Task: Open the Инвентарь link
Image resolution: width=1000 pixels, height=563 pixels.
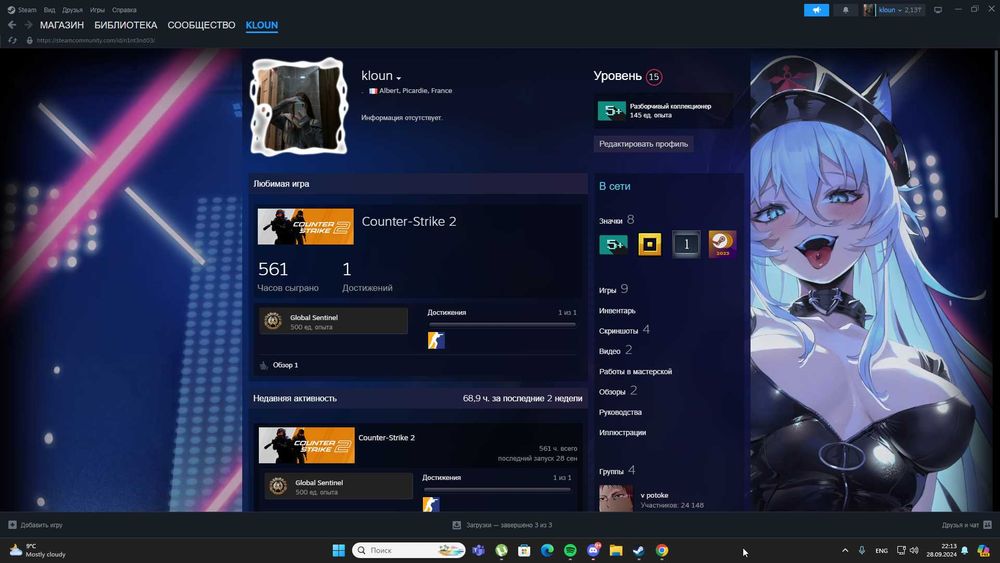Action: [617, 311]
